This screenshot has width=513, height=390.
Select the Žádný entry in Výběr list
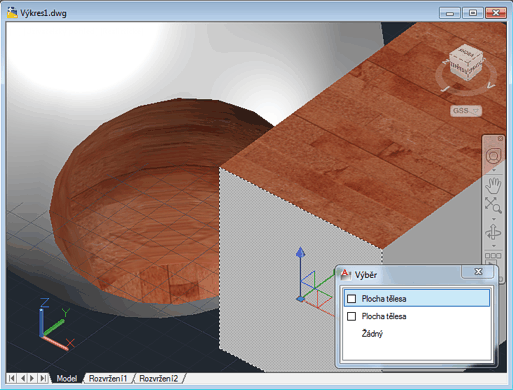[372, 334]
